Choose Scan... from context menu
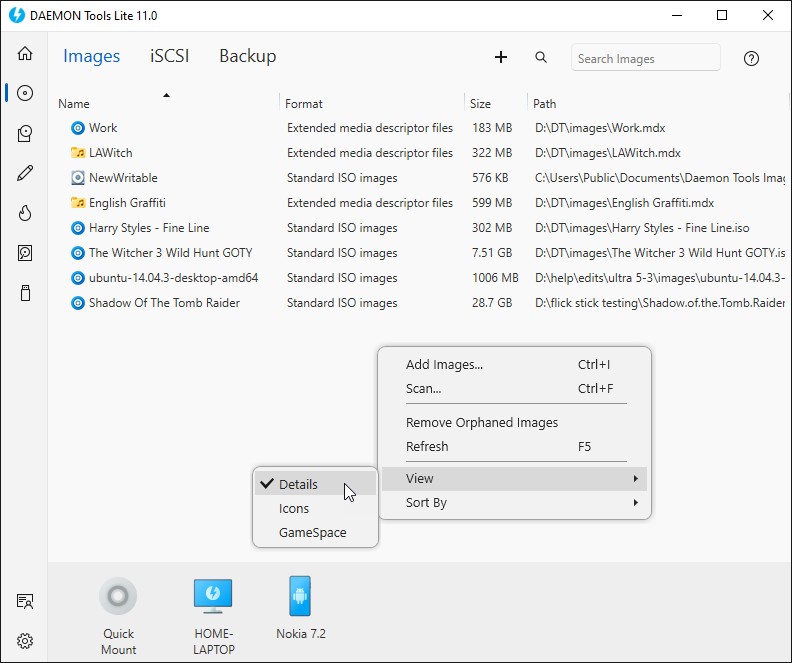 click(x=514, y=389)
